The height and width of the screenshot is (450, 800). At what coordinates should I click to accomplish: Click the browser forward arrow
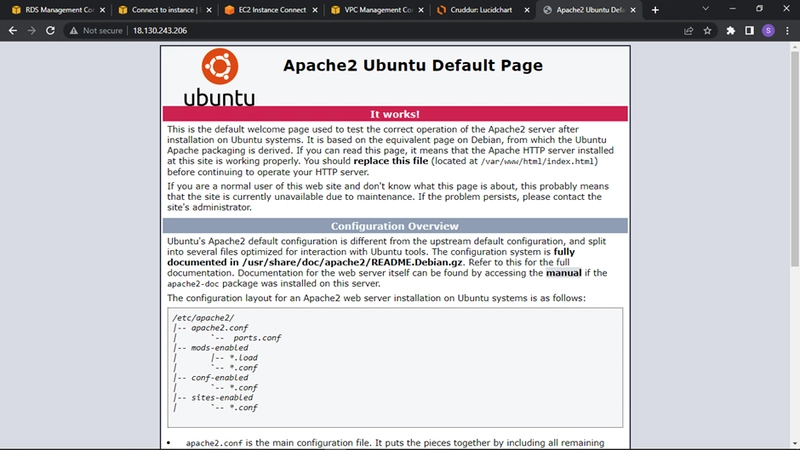(x=32, y=31)
